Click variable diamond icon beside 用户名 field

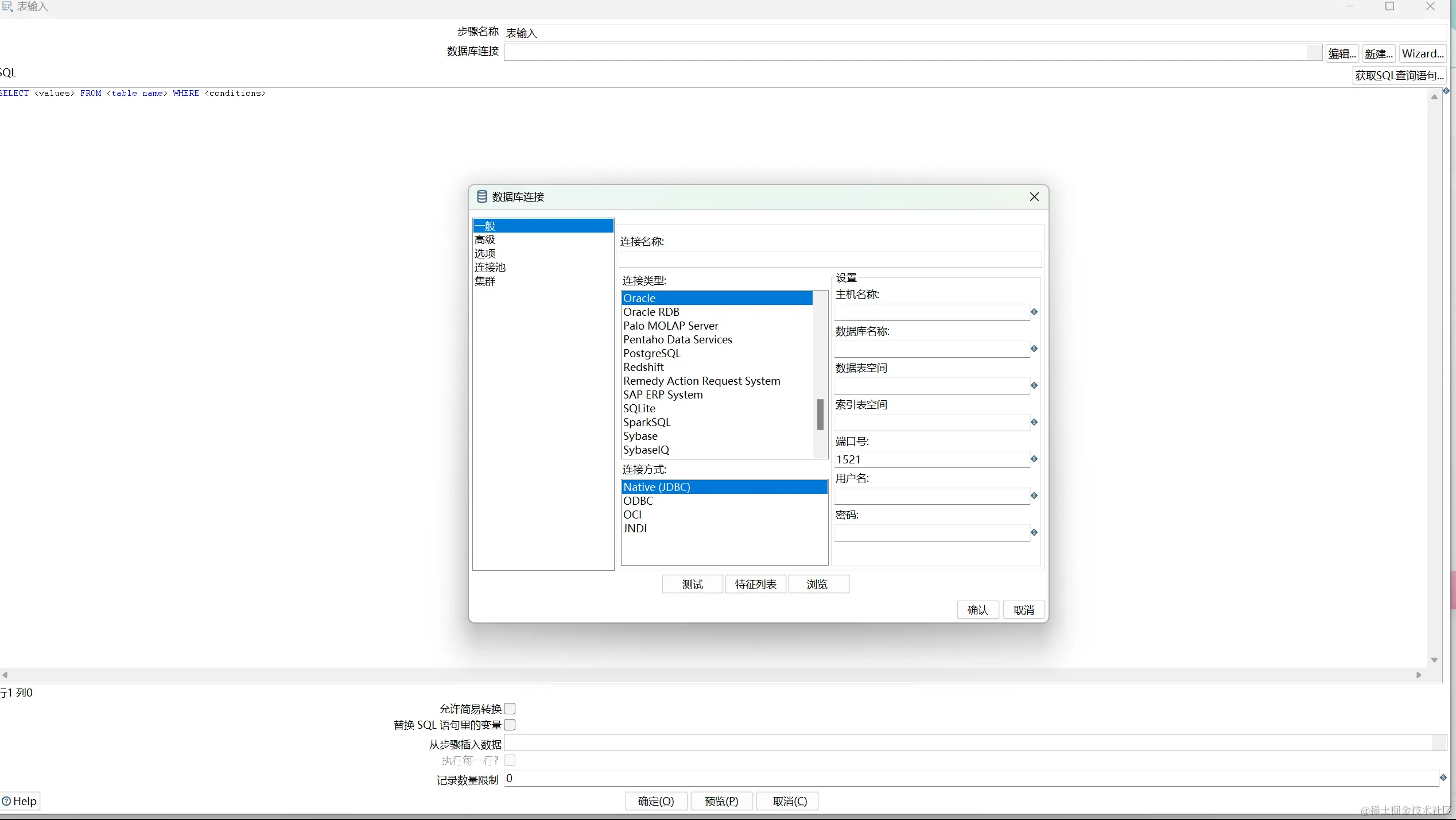click(1034, 496)
